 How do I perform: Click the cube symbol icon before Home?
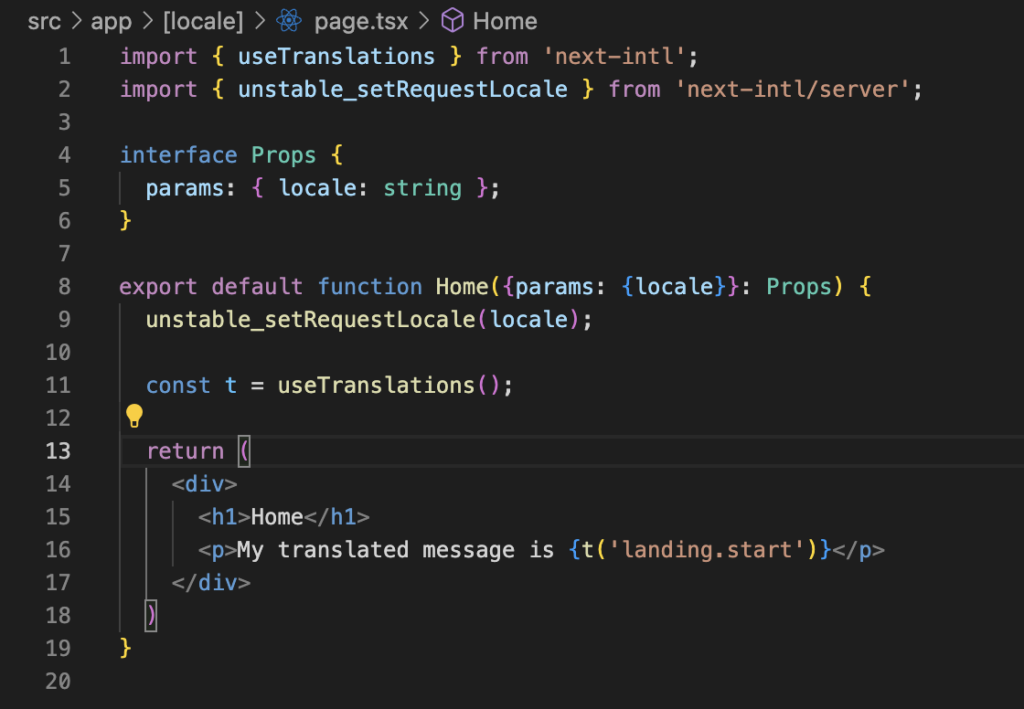click(453, 21)
